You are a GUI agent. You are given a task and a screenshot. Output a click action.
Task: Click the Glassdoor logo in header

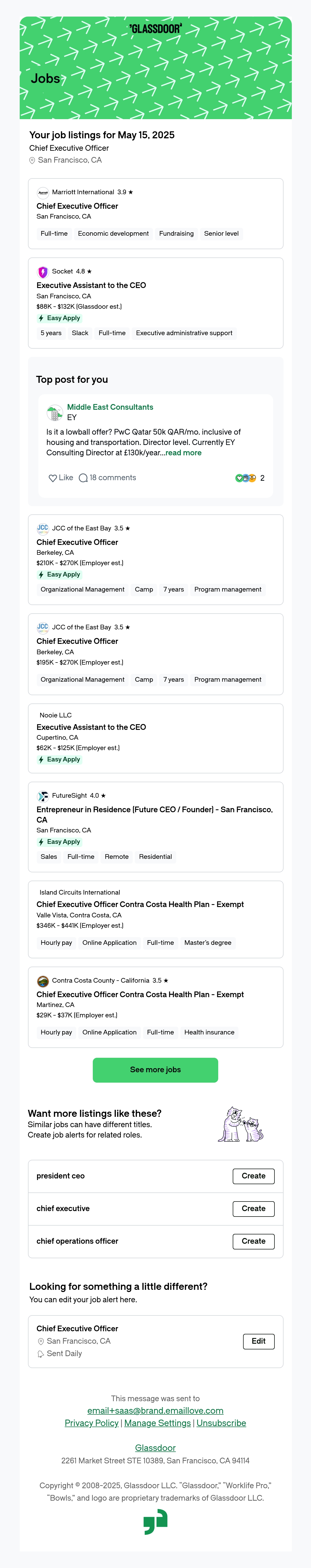tap(155, 28)
